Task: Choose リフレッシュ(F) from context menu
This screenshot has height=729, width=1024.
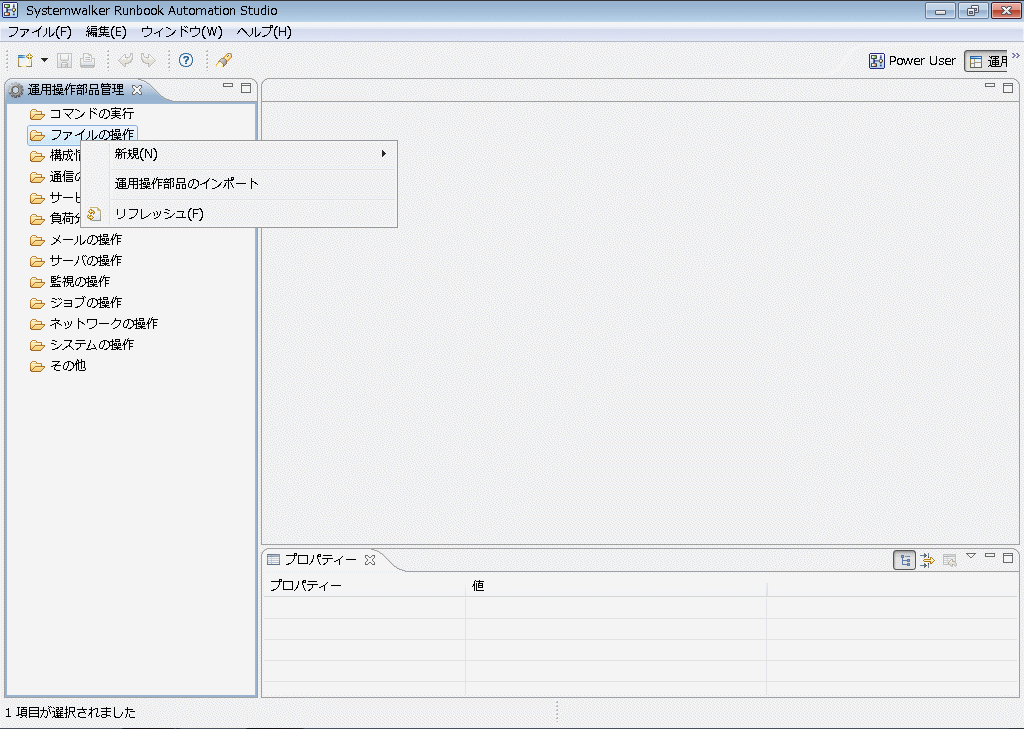Action: [x=239, y=214]
